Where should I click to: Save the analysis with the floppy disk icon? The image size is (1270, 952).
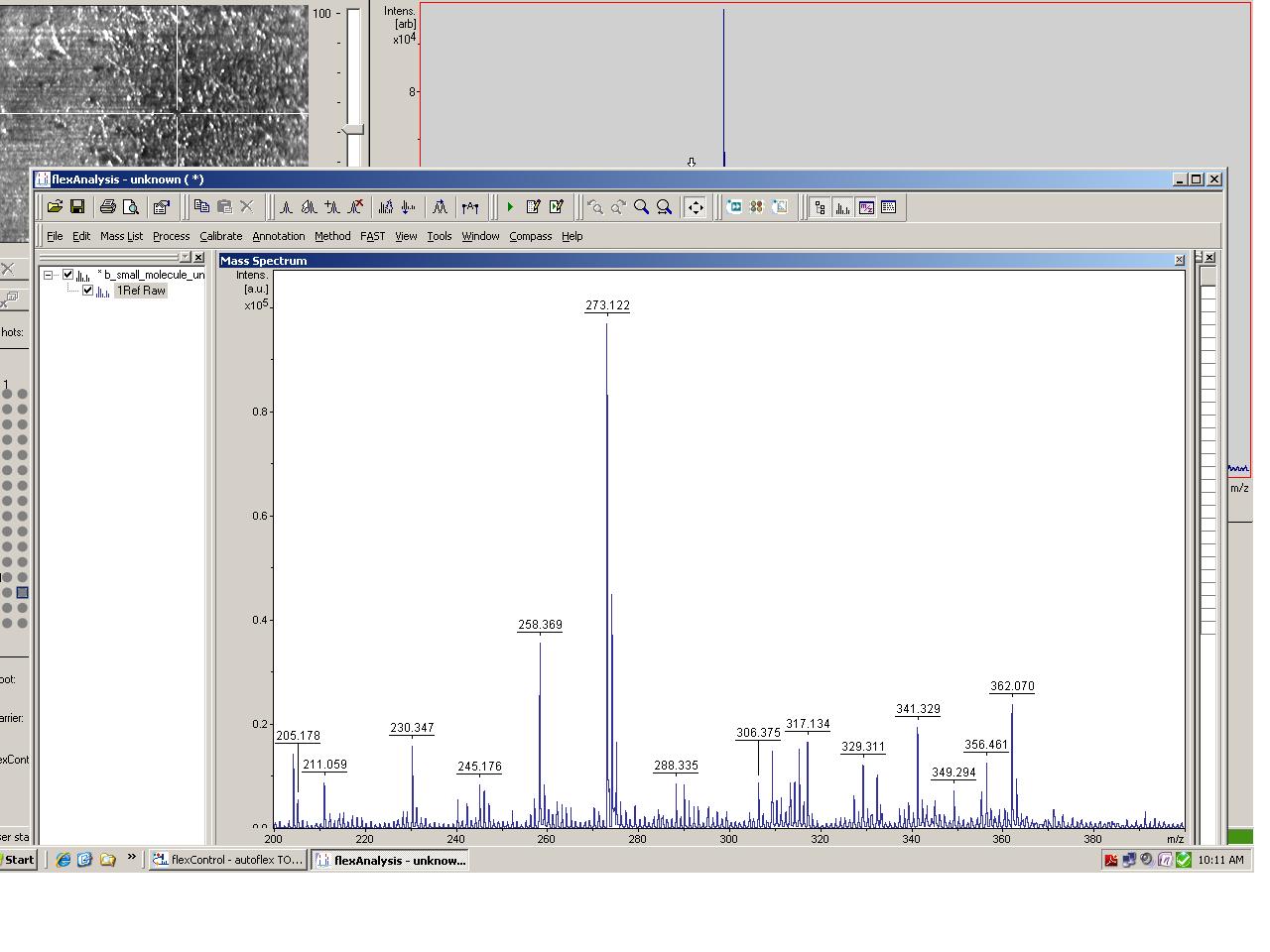[x=77, y=207]
